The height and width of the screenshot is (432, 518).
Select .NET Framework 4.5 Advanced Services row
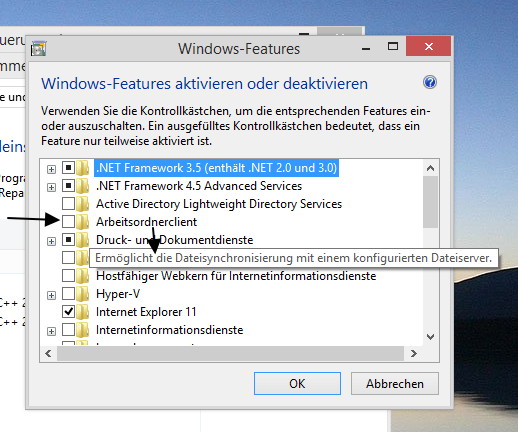pyautogui.click(x=199, y=186)
